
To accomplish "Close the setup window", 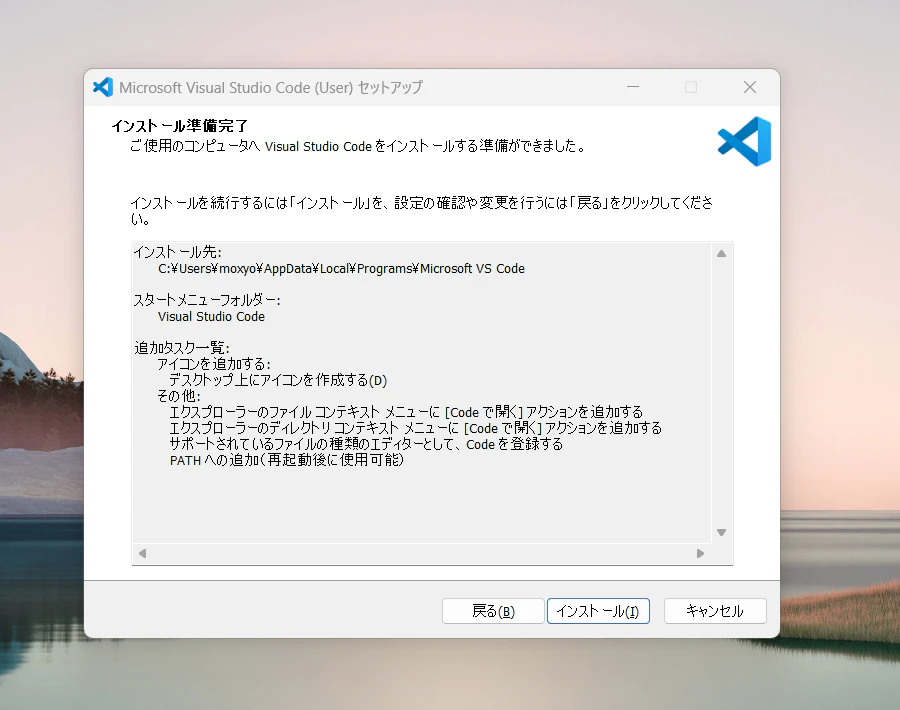I will (x=750, y=87).
